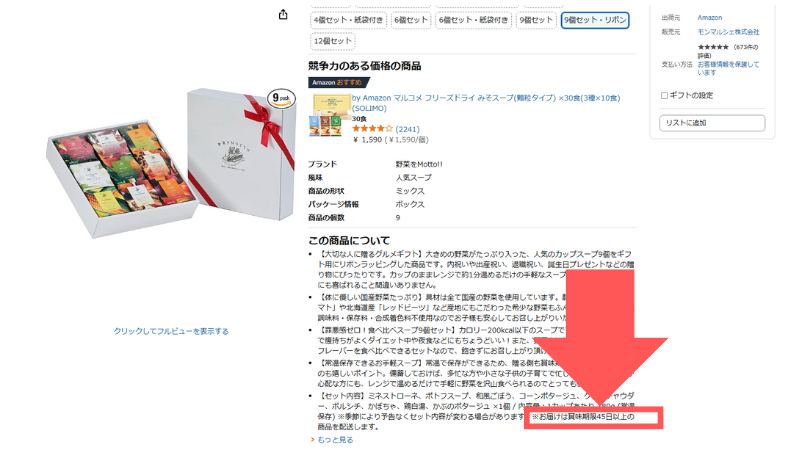The image size is (812, 457).
Task: Click the seller five-star rating
Action: pyautogui.click(x=713, y=47)
